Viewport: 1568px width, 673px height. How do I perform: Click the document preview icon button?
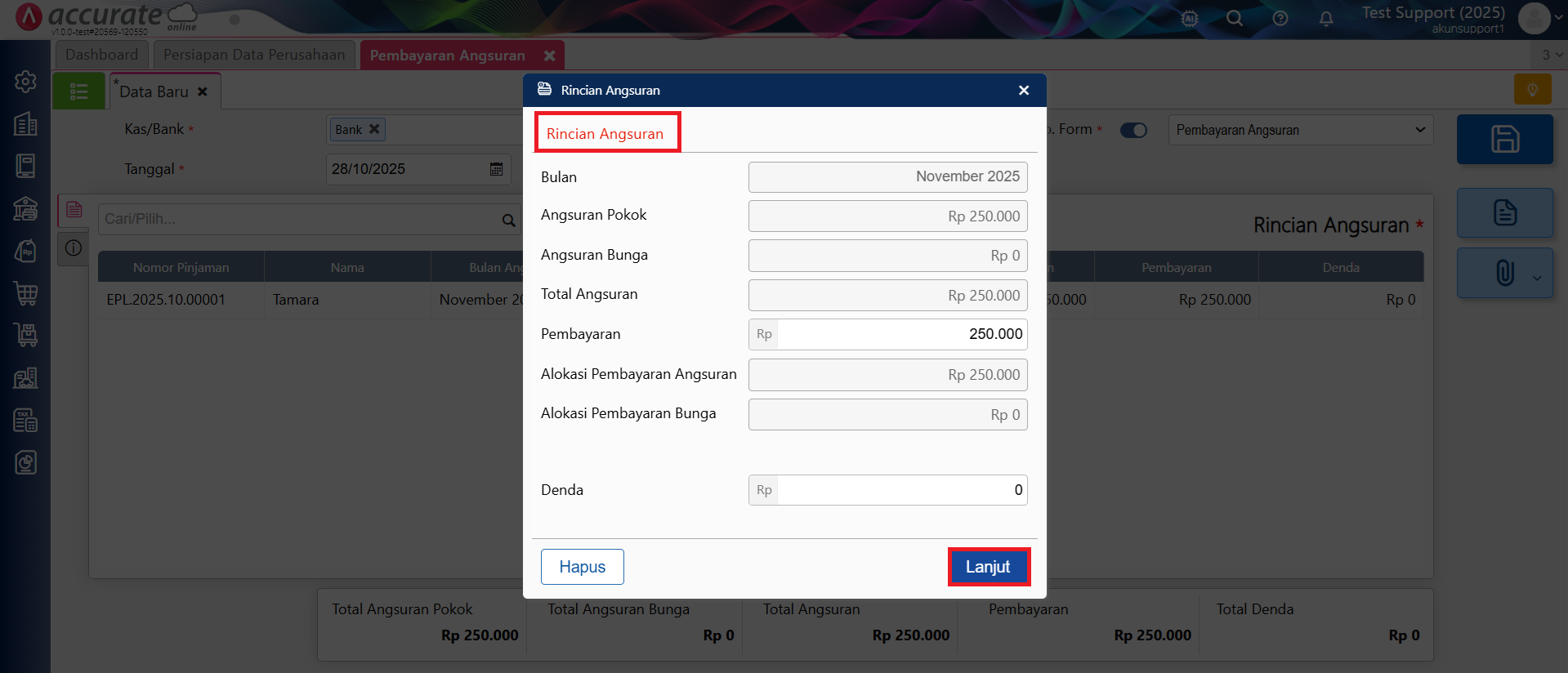click(x=1504, y=212)
